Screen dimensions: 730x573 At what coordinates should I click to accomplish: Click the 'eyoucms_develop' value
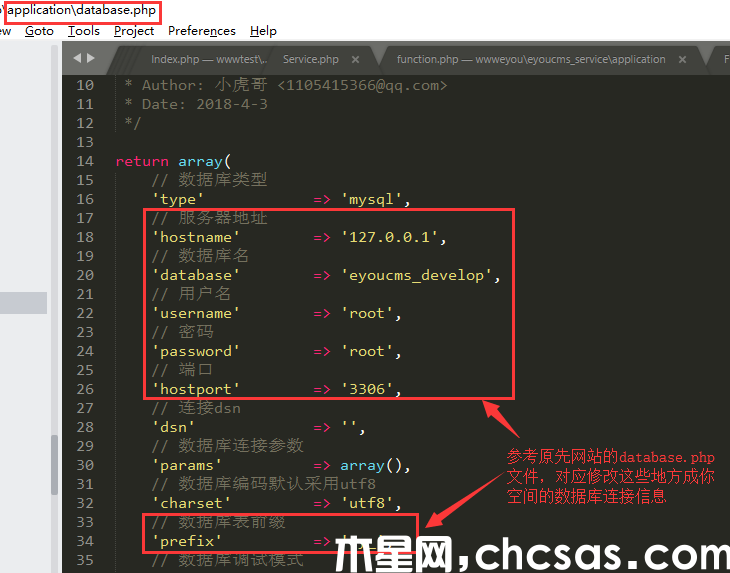[x=416, y=276]
